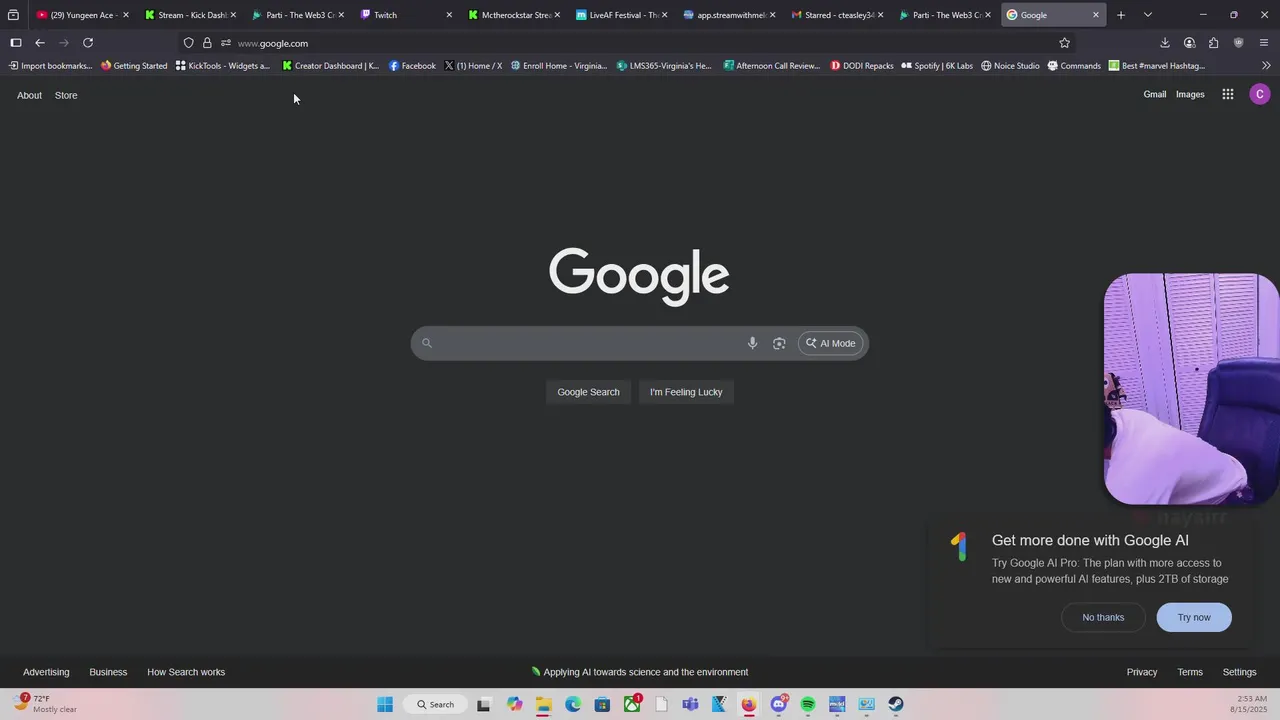This screenshot has width=1280, height=720.
Task: Open the Facebook bookmark
Action: [412, 66]
